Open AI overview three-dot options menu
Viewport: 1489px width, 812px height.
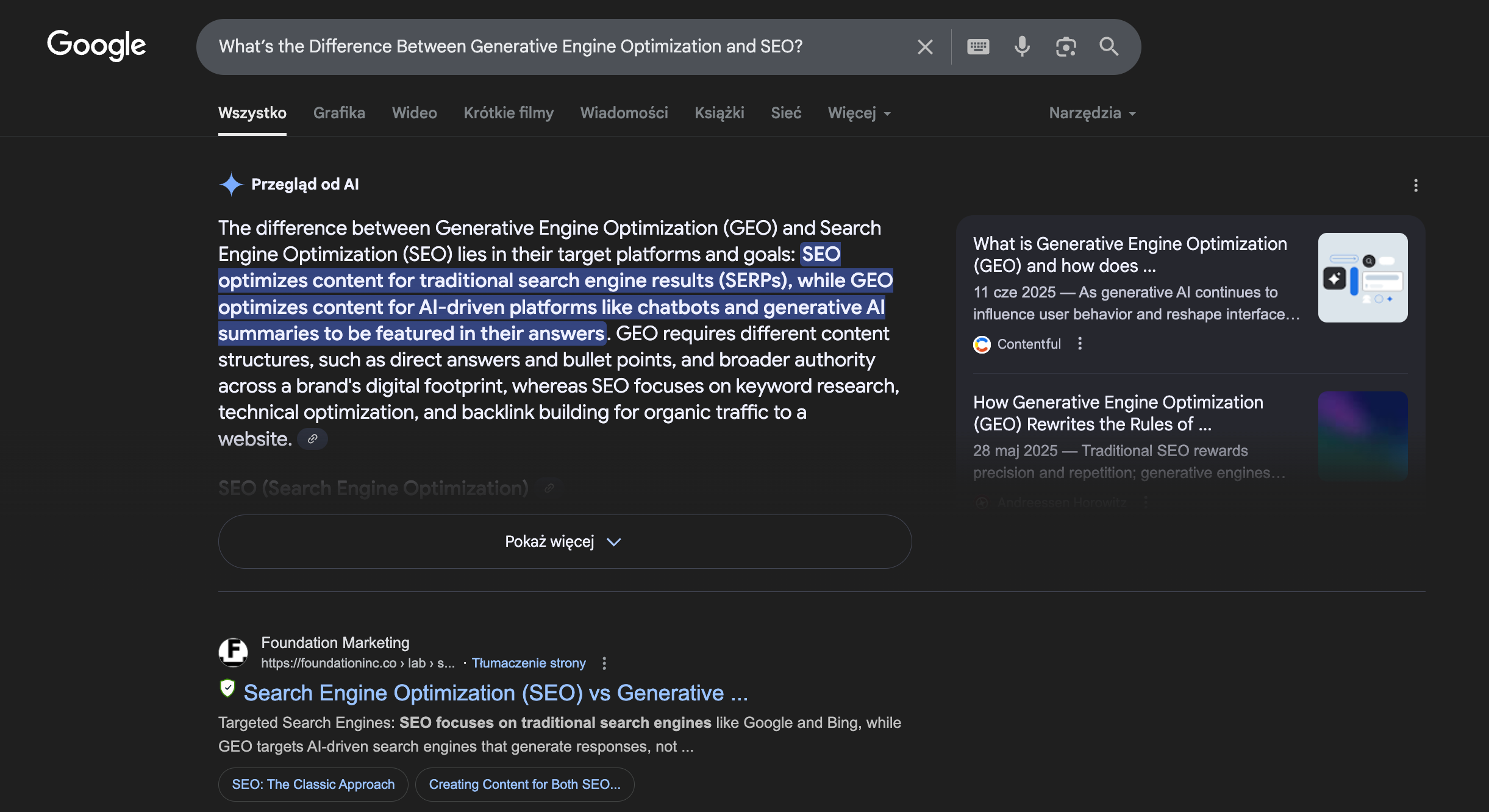1415,185
